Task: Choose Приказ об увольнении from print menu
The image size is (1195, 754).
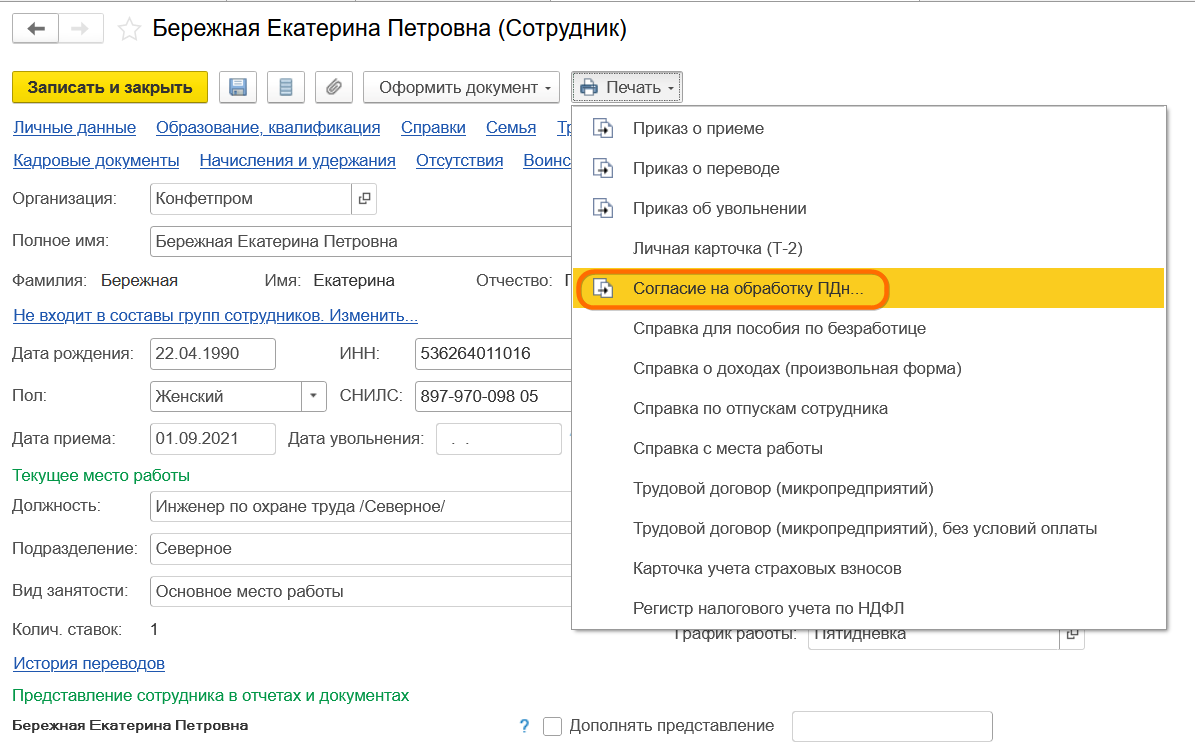Action: click(719, 208)
